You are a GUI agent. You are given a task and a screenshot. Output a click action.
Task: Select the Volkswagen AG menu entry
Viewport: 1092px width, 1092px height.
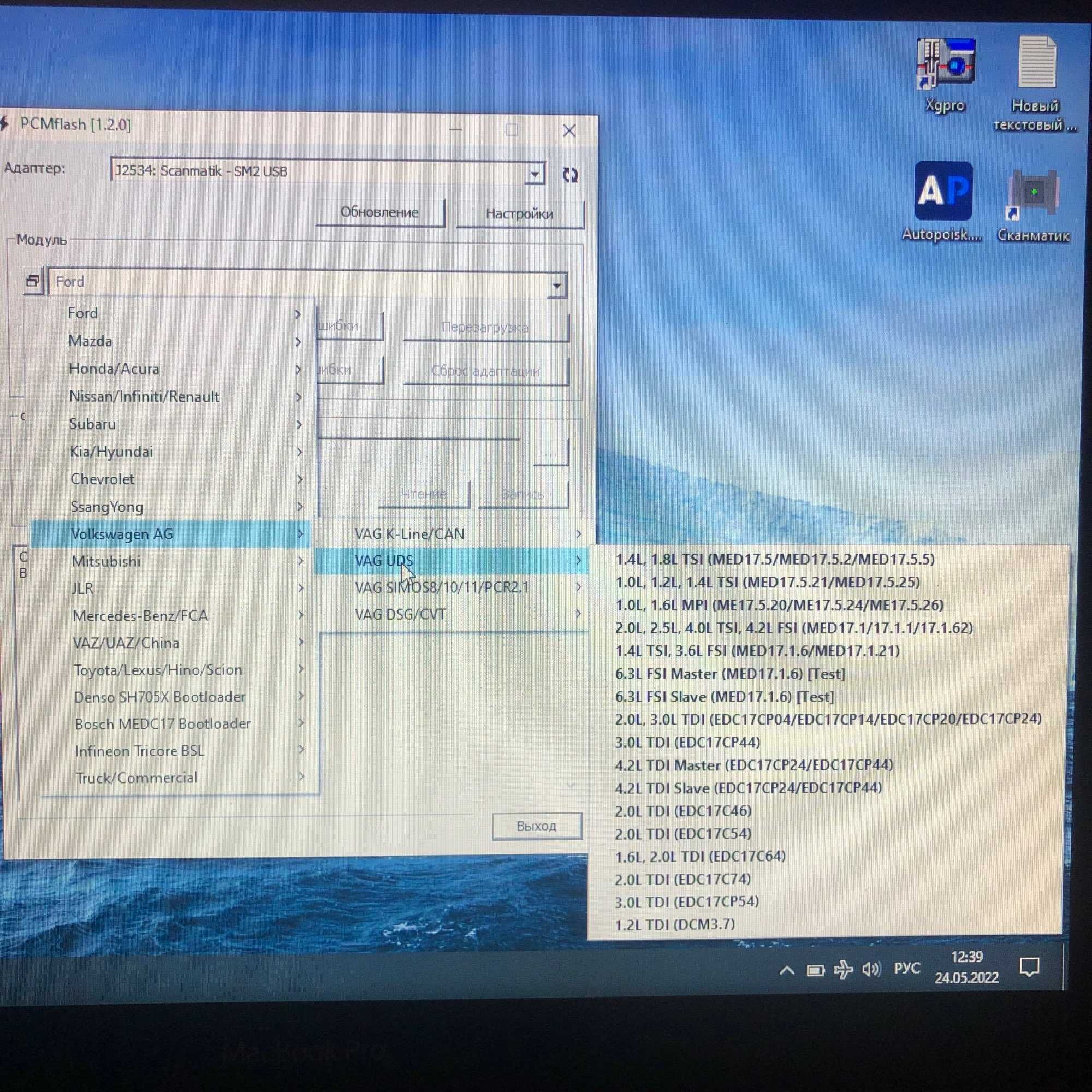pos(170,533)
